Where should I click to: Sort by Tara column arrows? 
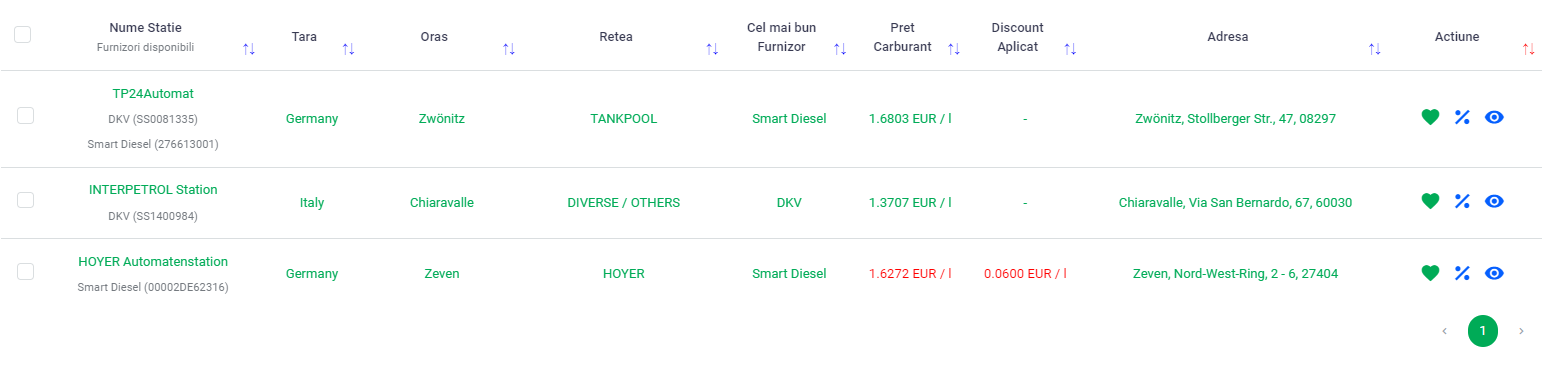point(348,49)
